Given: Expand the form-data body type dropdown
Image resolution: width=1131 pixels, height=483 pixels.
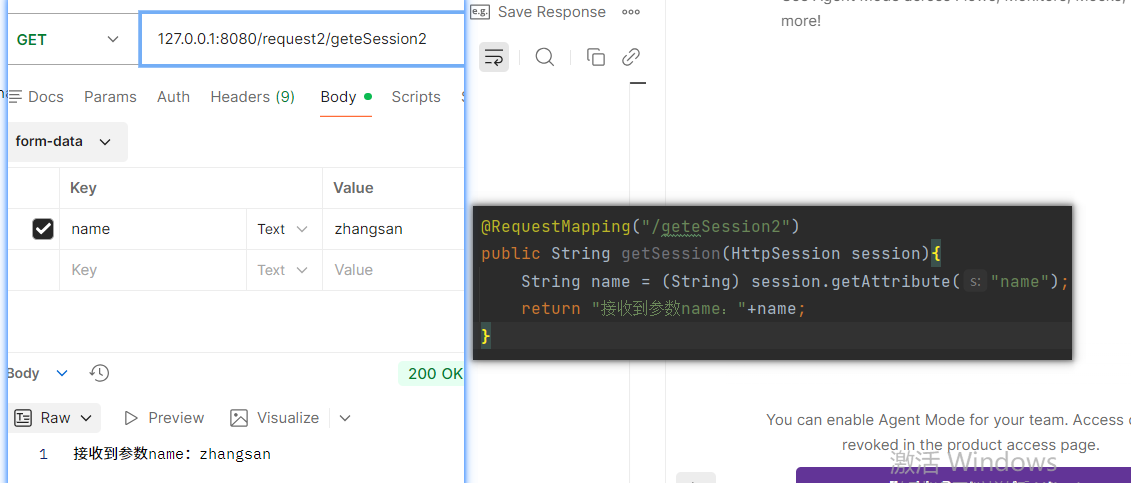Looking at the screenshot, I should coord(68,142).
